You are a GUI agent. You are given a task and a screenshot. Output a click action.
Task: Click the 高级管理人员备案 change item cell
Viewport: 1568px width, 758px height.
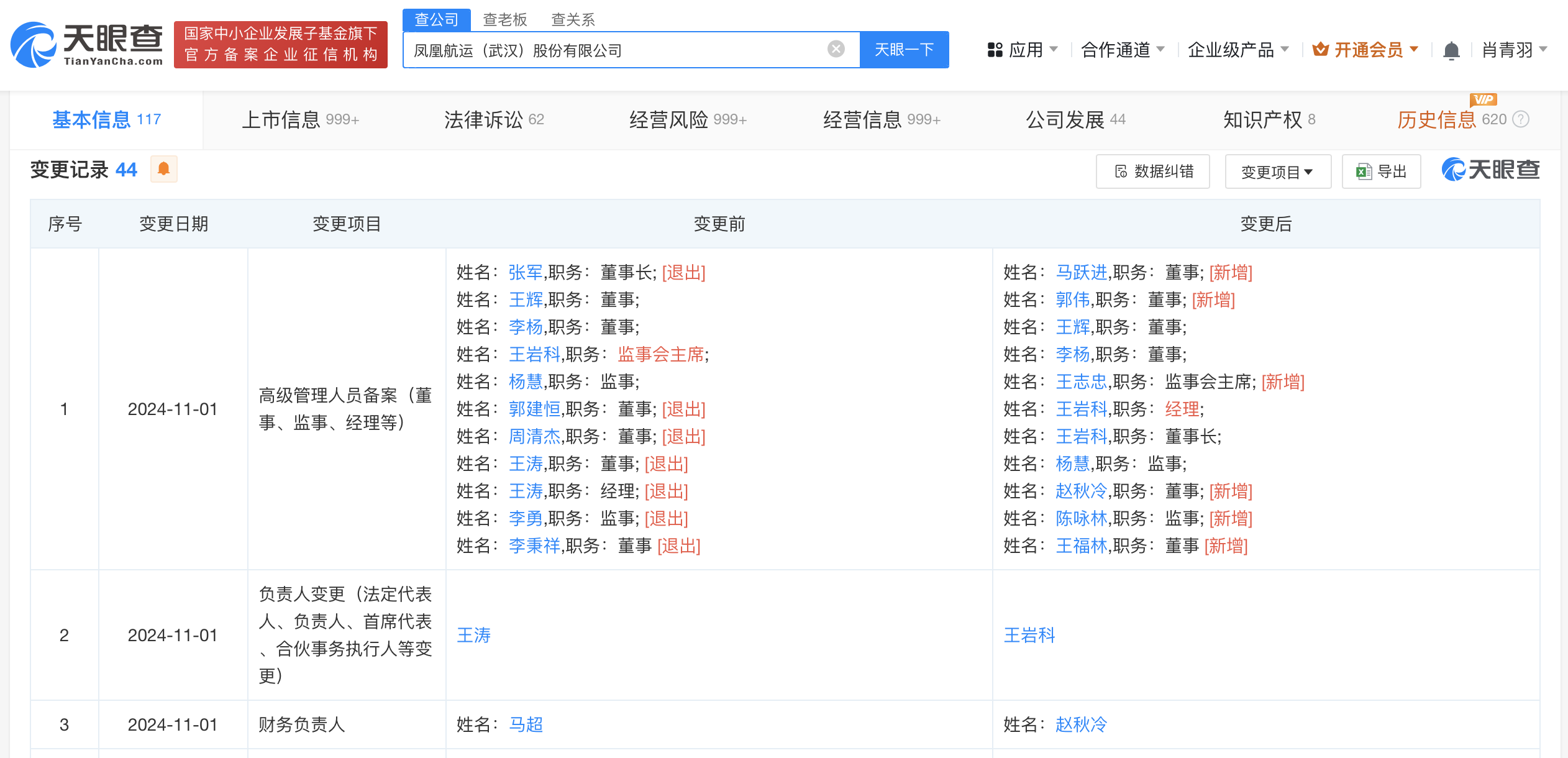[x=347, y=409]
